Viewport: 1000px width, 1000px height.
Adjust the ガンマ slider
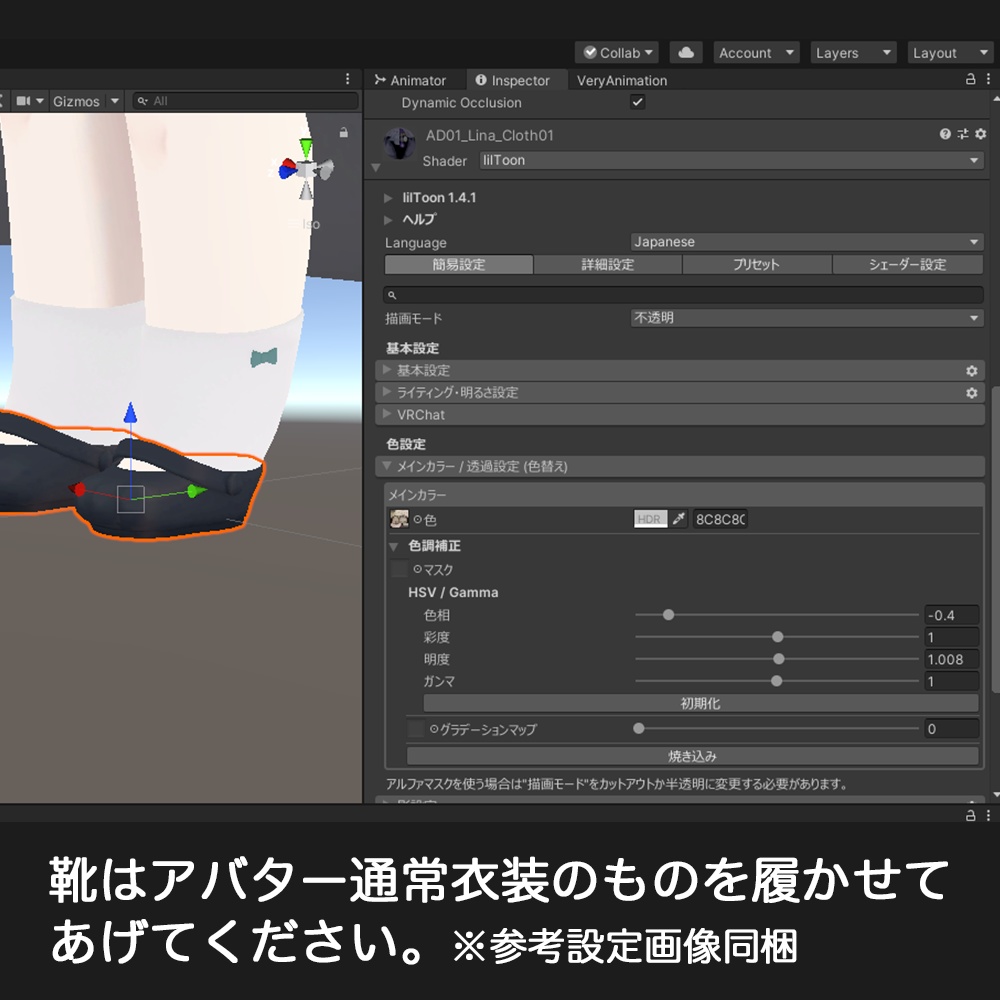[776, 681]
